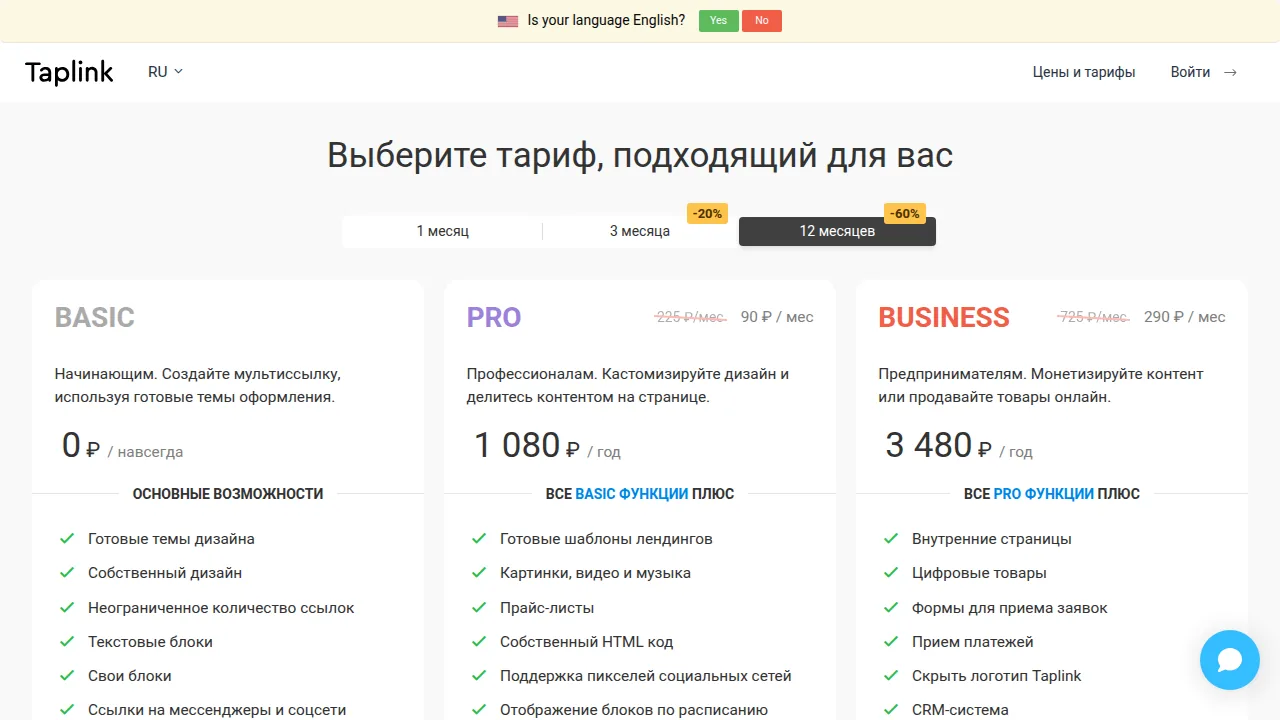1280x720 pixels.
Task: Click the -60% discount badge
Action: (x=905, y=214)
